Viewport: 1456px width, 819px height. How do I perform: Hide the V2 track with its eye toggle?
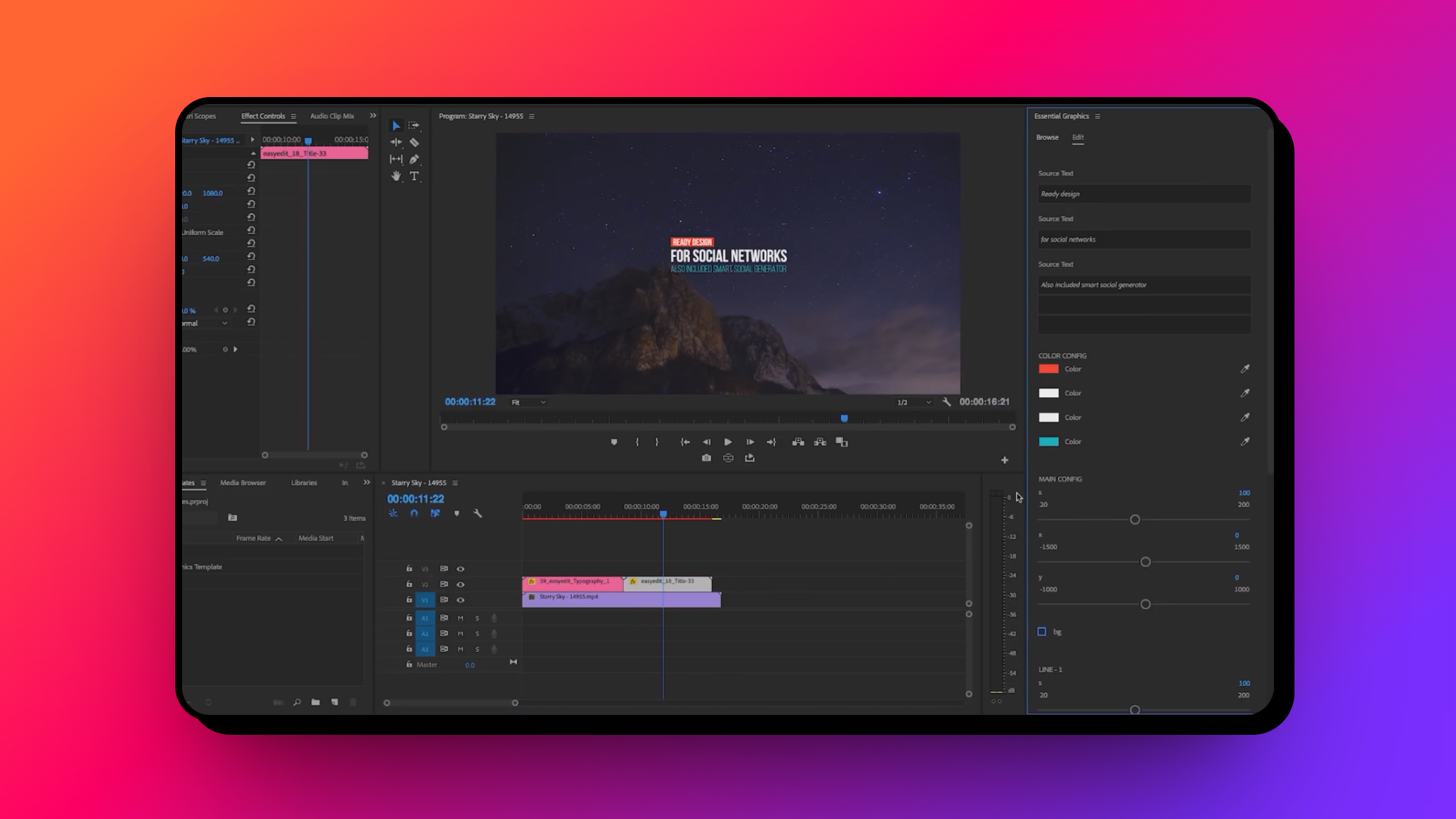460,585
